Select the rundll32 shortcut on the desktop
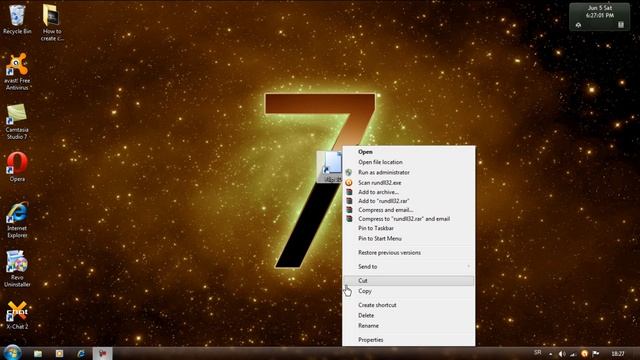Image resolution: width=640 pixels, height=360 pixels. click(330, 167)
